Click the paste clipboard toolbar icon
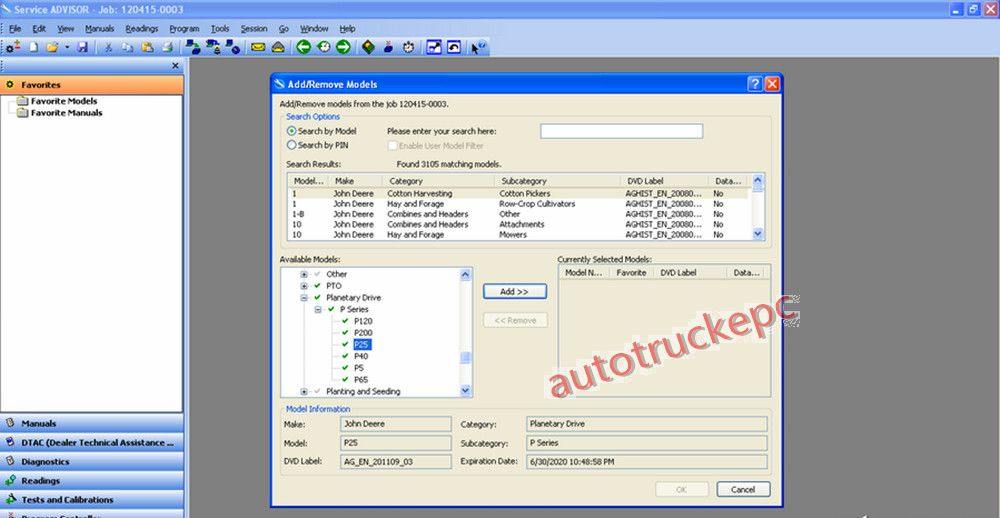 click(x=147, y=47)
